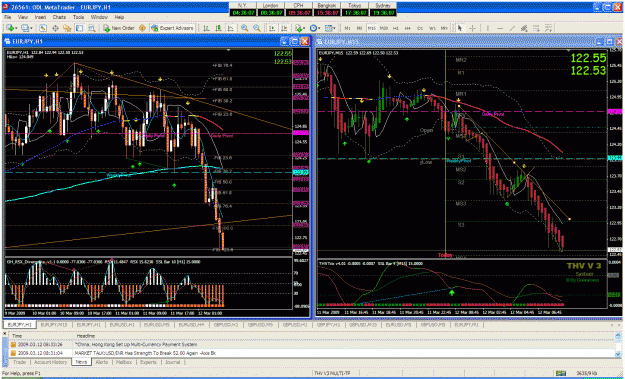This screenshot has width=625, height=379.
Task: Expand the New Chart dropdown arrow
Action: (16, 28)
